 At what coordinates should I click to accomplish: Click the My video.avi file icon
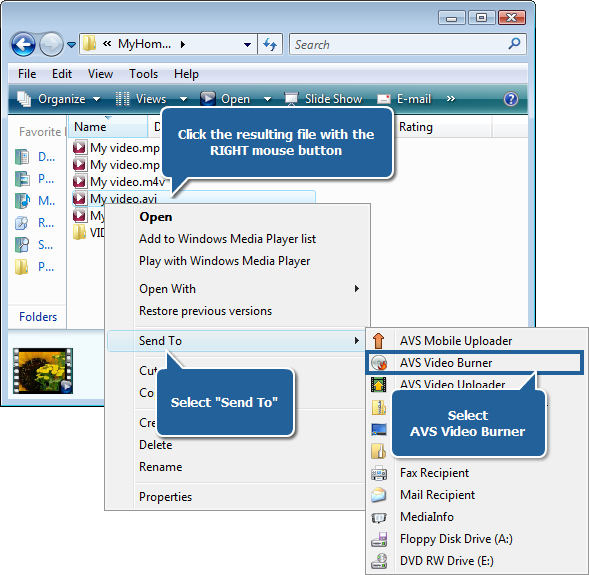79,198
